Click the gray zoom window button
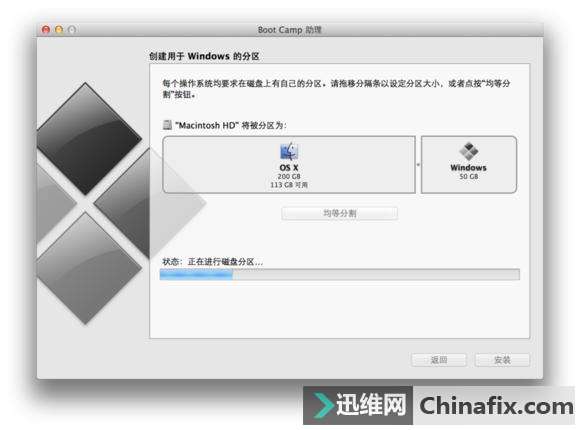580x430 pixels. point(72,30)
